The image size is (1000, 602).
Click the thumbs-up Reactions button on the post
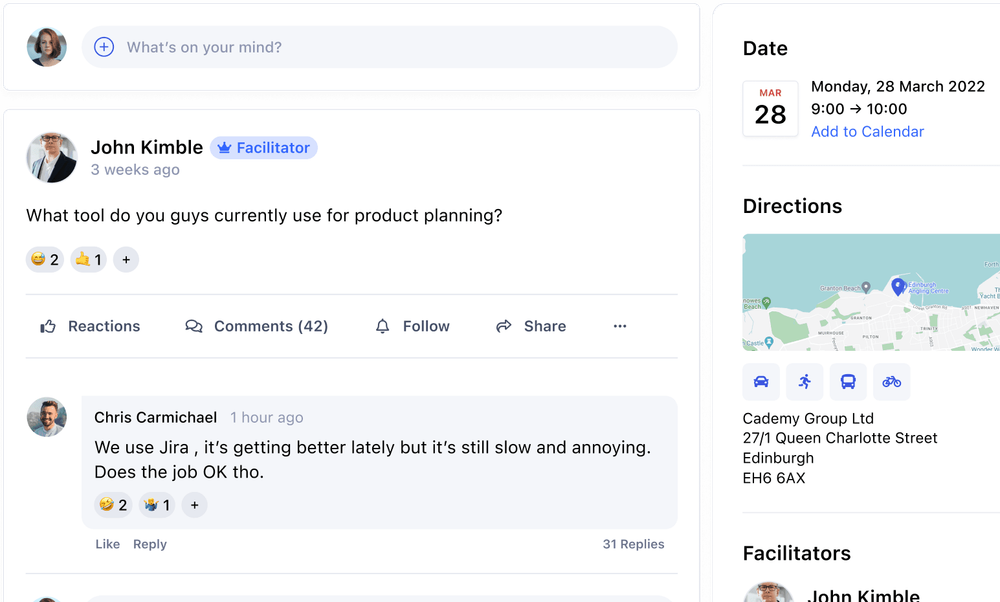click(90, 326)
